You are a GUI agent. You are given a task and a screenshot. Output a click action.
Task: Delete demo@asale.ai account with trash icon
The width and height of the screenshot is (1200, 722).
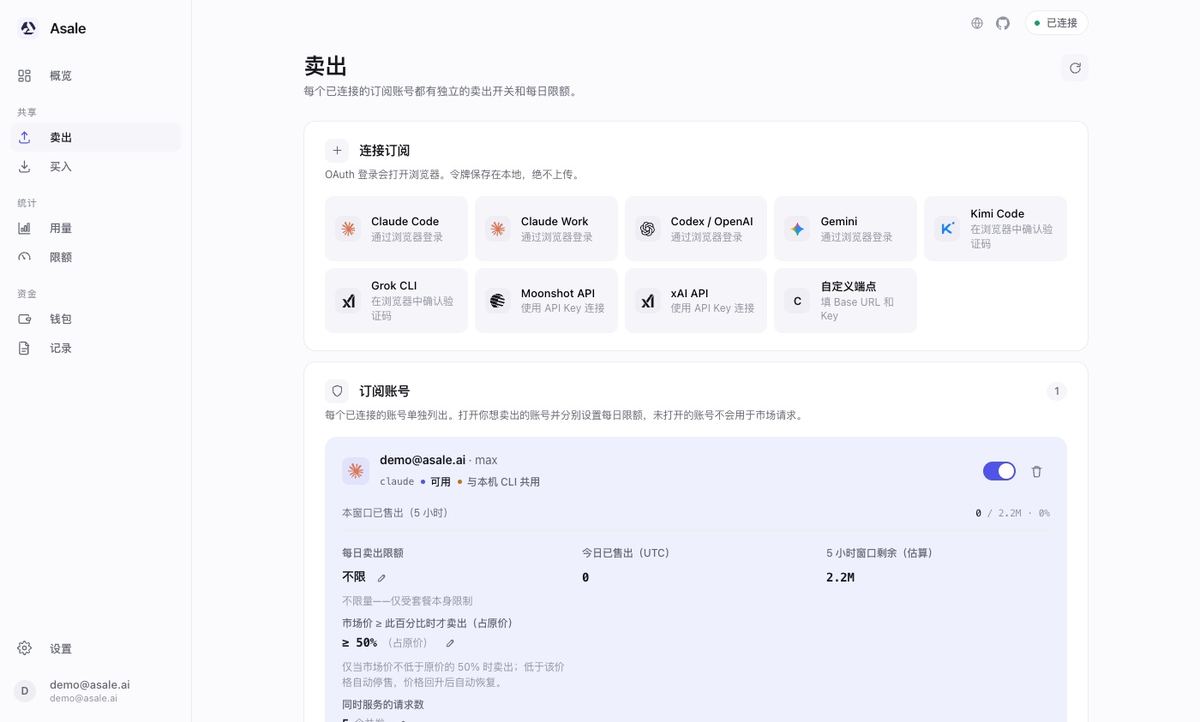click(x=1037, y=471)
